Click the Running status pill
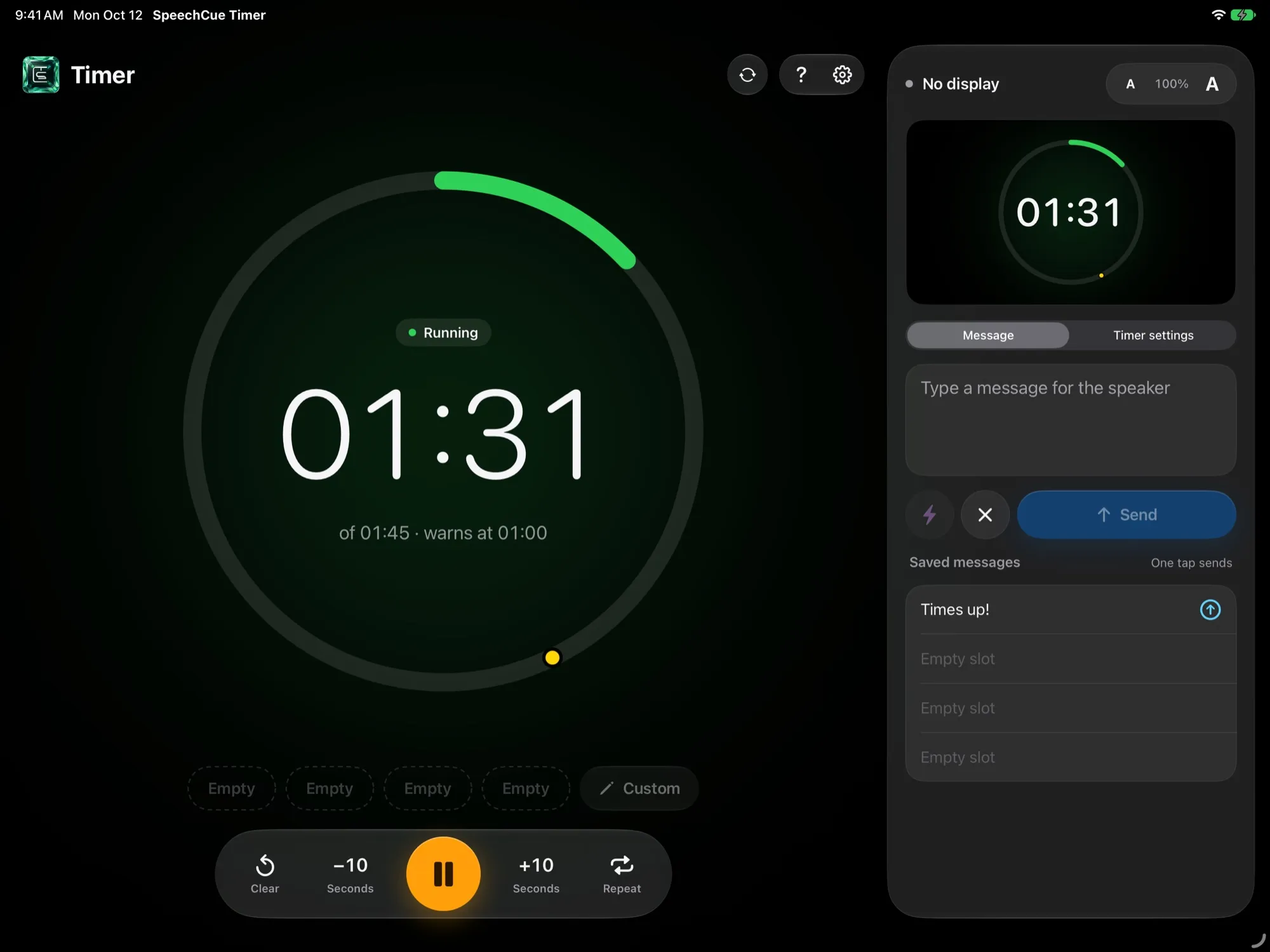Viewport: 1270px width, 952px height. [x=443, y=333]
